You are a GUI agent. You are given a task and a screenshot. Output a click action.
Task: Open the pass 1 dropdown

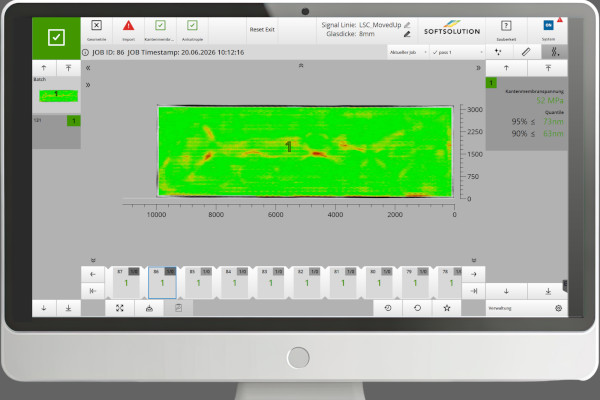(458, 52)
